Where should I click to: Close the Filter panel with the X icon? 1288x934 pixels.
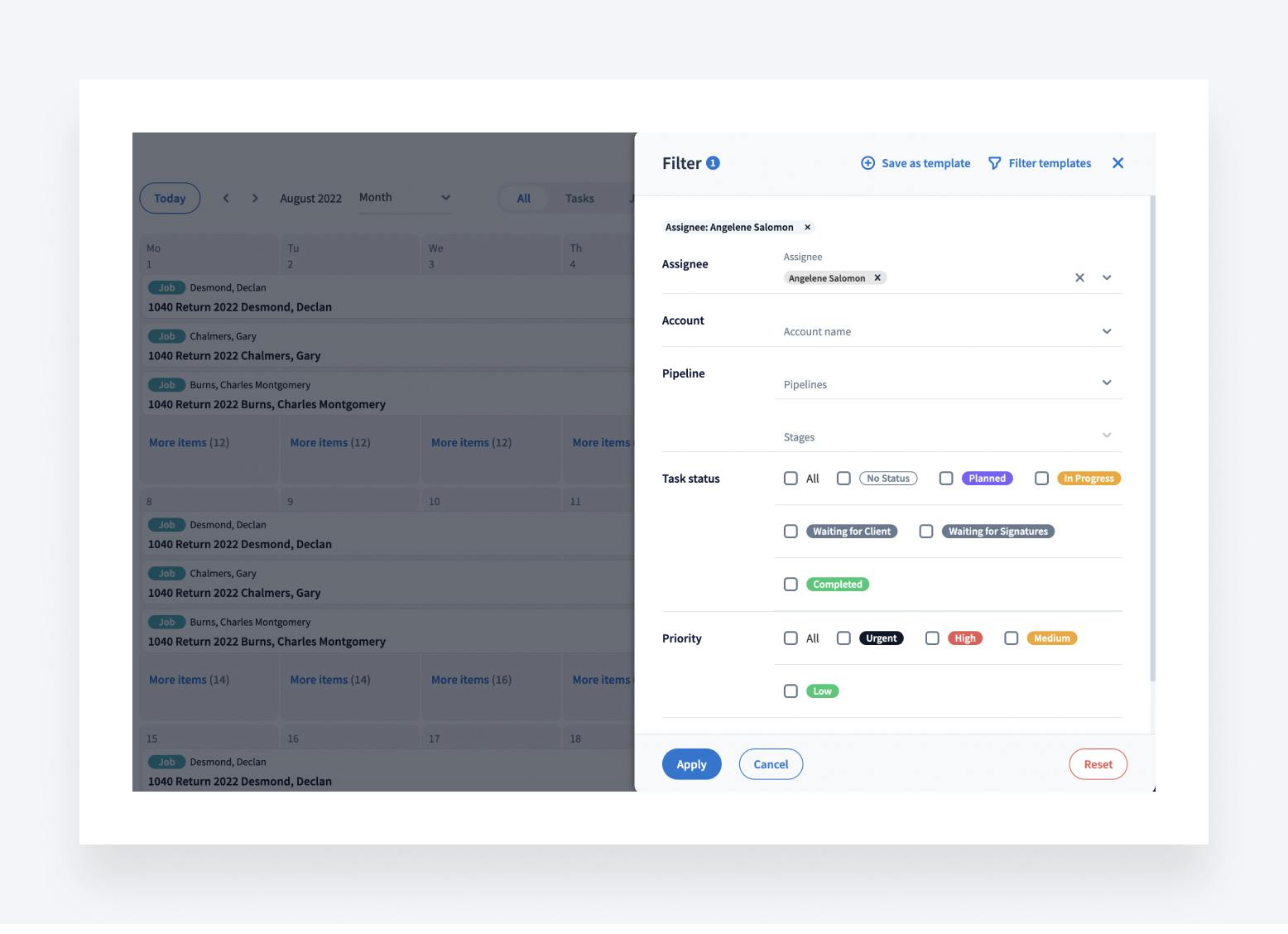coord(1117,163)
